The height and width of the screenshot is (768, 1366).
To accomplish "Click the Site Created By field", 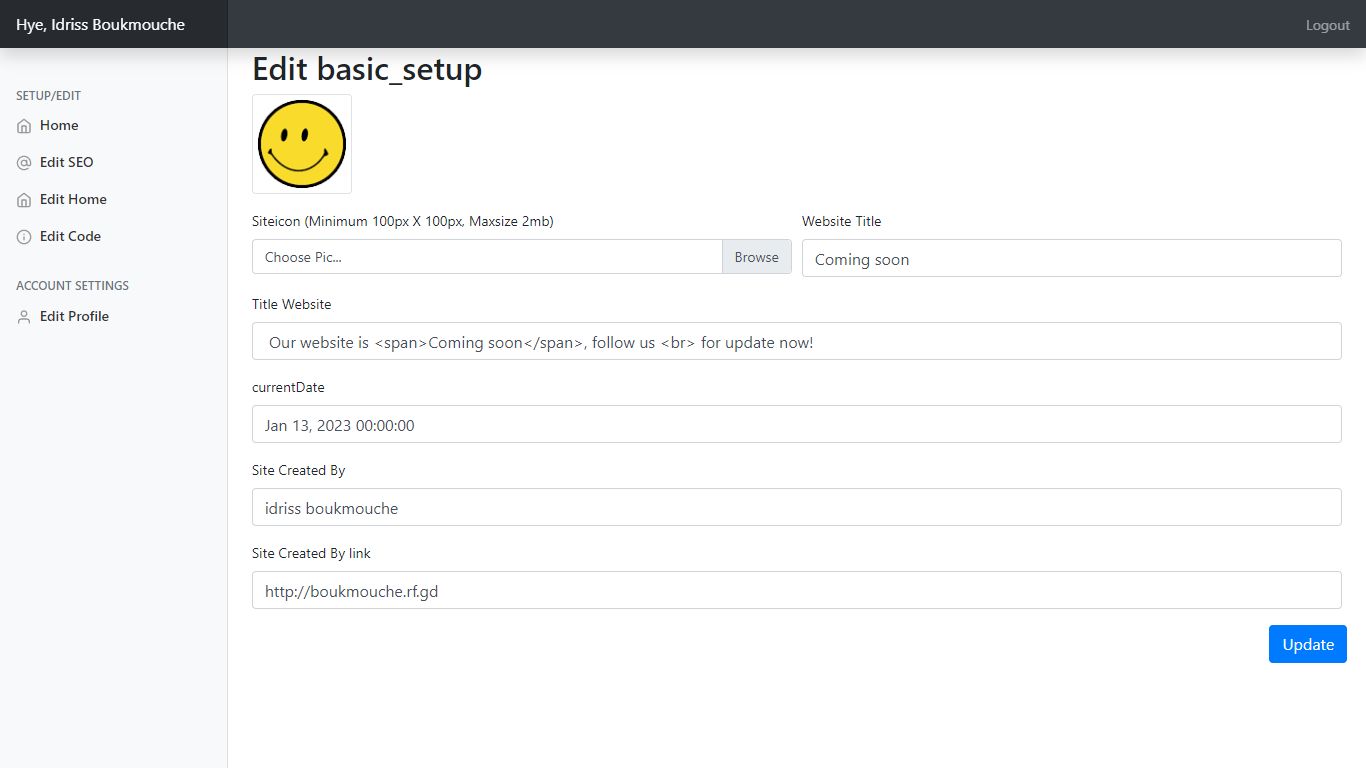I will (797, 507).
